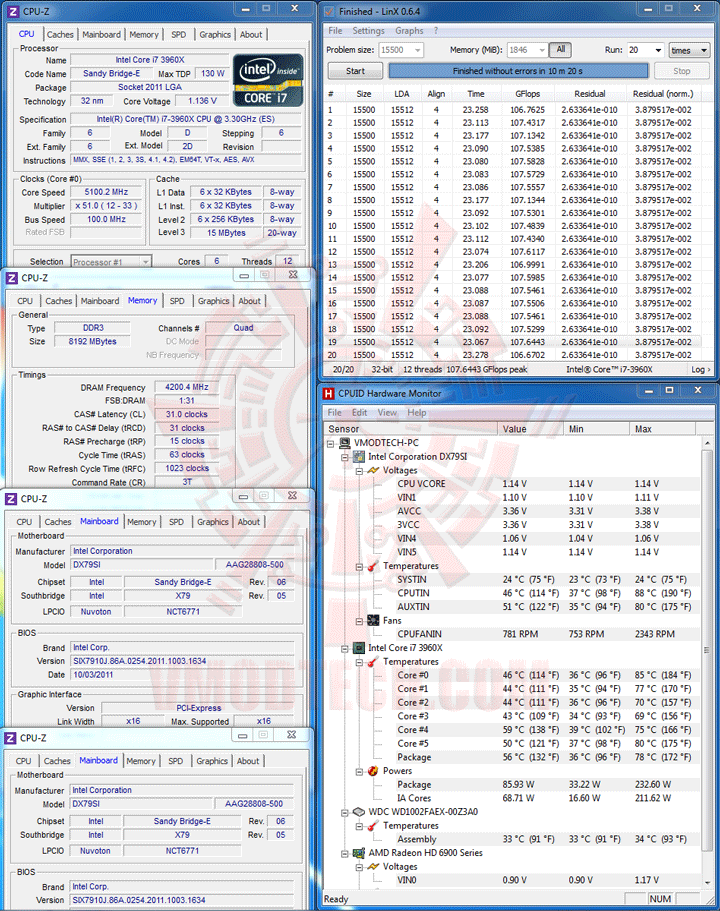Click the Value column header
Image resolution: width=720 pixels, height=911 pixels.
tap(531, 429)
